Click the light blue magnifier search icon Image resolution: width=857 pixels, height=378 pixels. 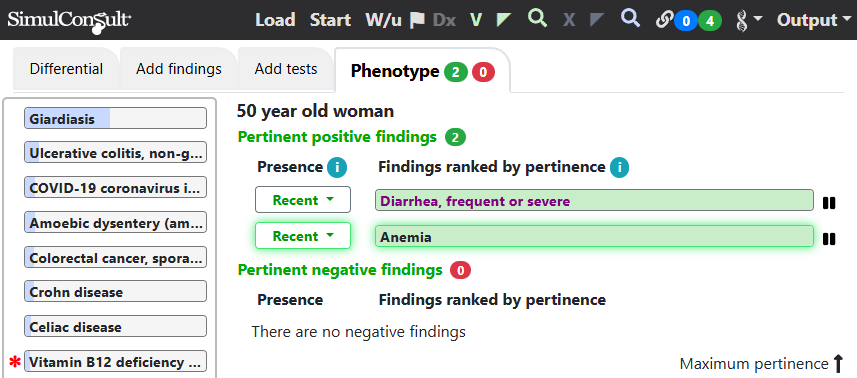pos(630,18)
